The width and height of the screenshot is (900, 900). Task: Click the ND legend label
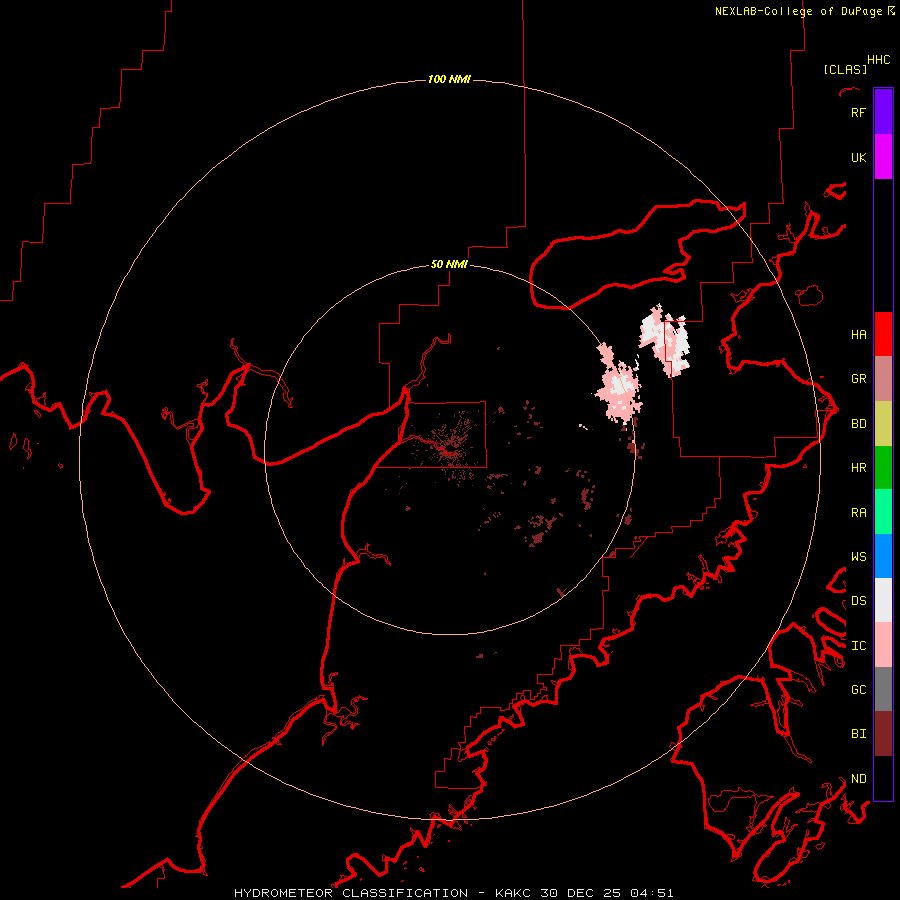tap(858, 778)
